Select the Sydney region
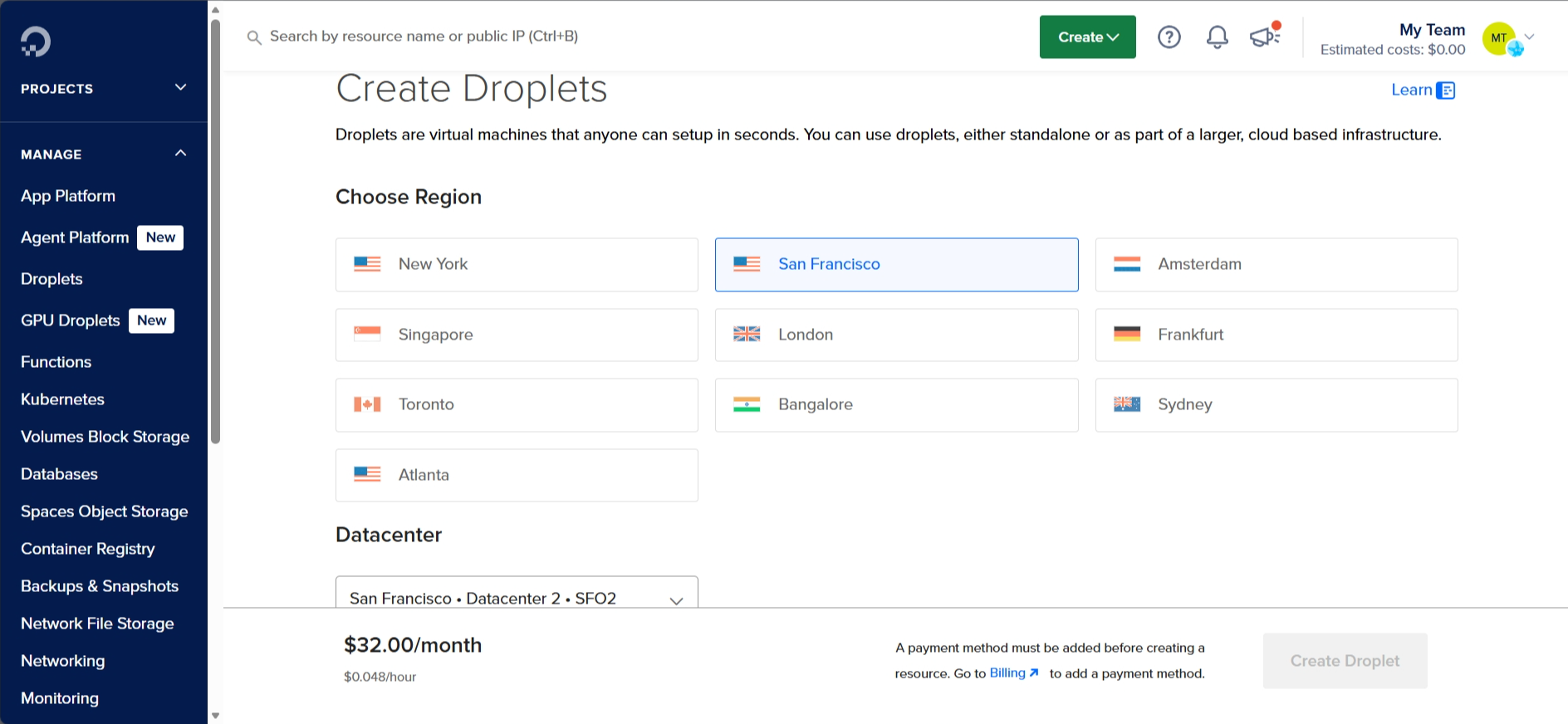The image size is (1568, 724). tap(1276, 405)
